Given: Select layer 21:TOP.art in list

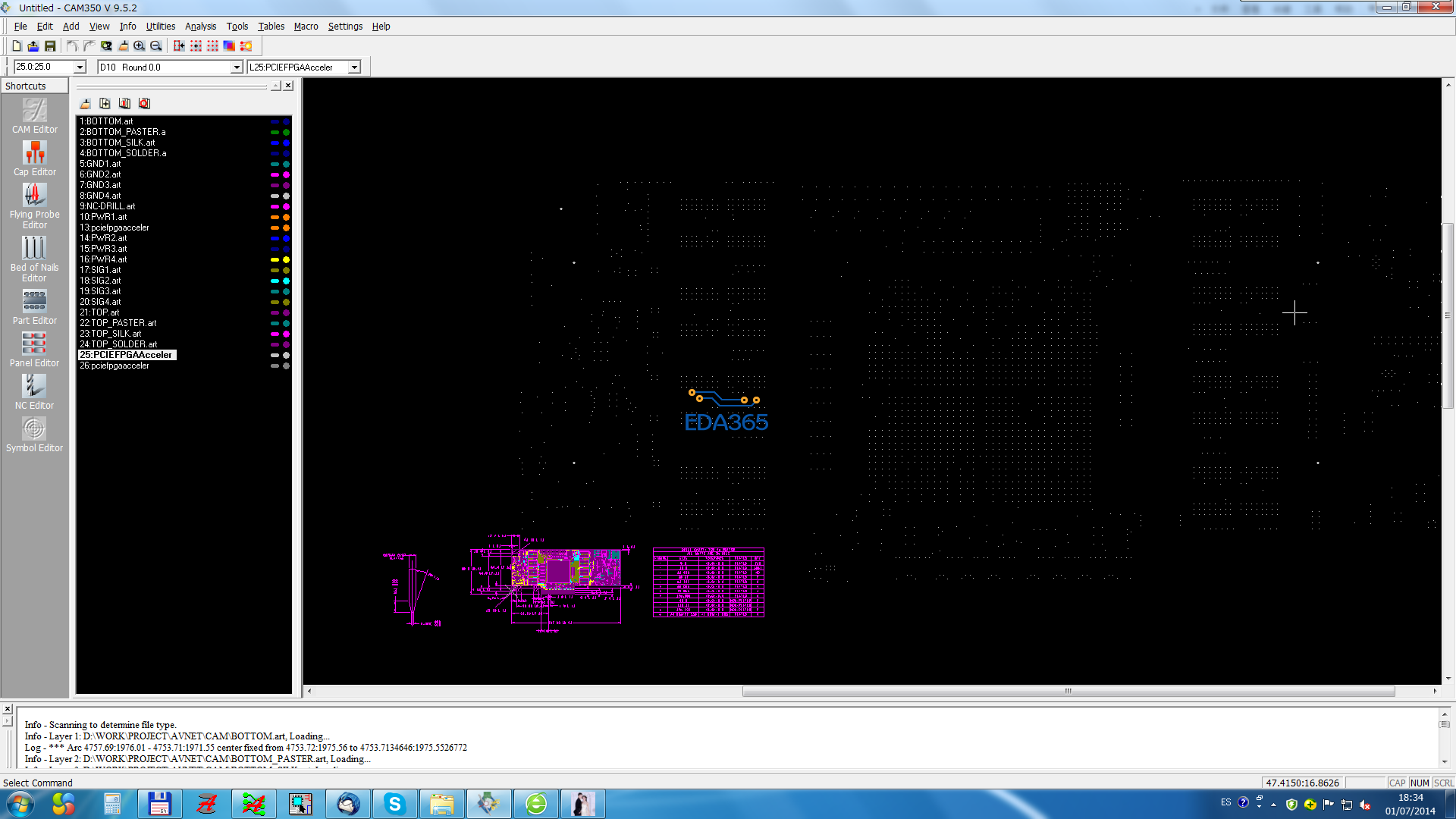Looking at the screenshot, I should pos(99,312).
